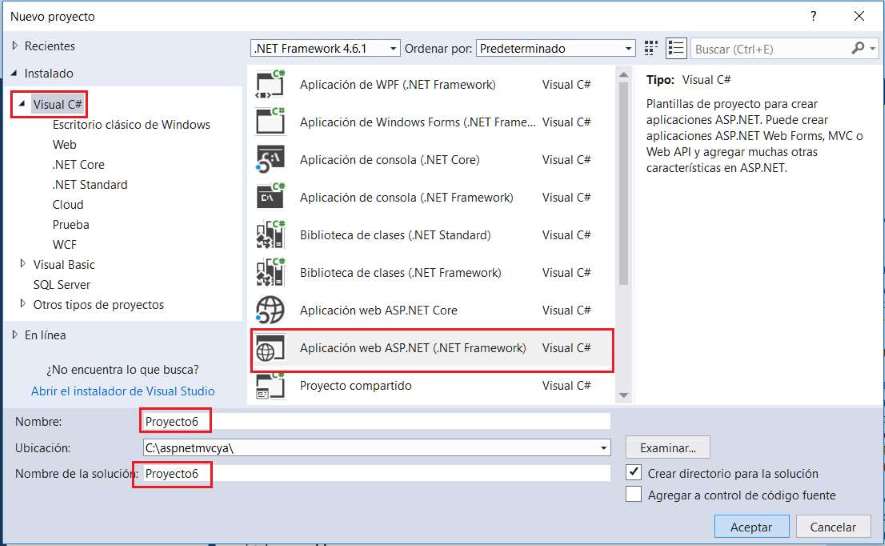Screen dimensions: 885x546
Task: Click template list scrollbar up arrow
Action: pyautogui.click(x=624, y=75)
